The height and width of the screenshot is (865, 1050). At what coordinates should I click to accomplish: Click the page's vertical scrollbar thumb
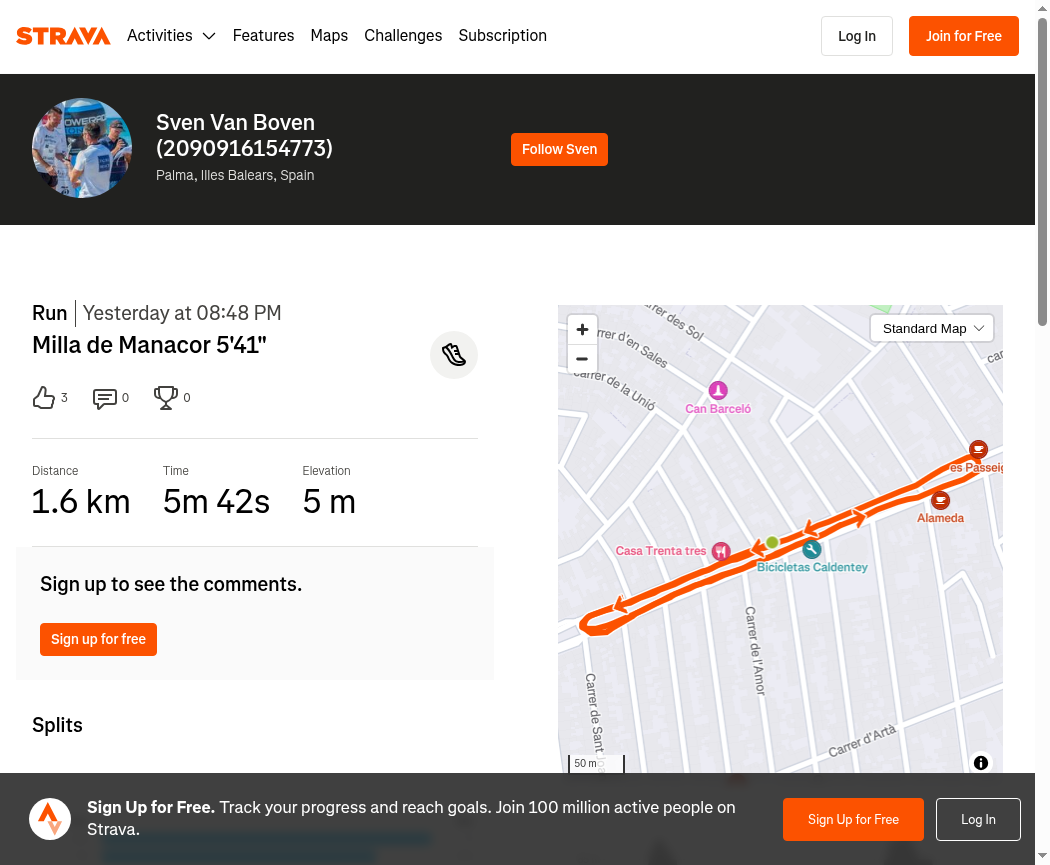pos(1043,171)
